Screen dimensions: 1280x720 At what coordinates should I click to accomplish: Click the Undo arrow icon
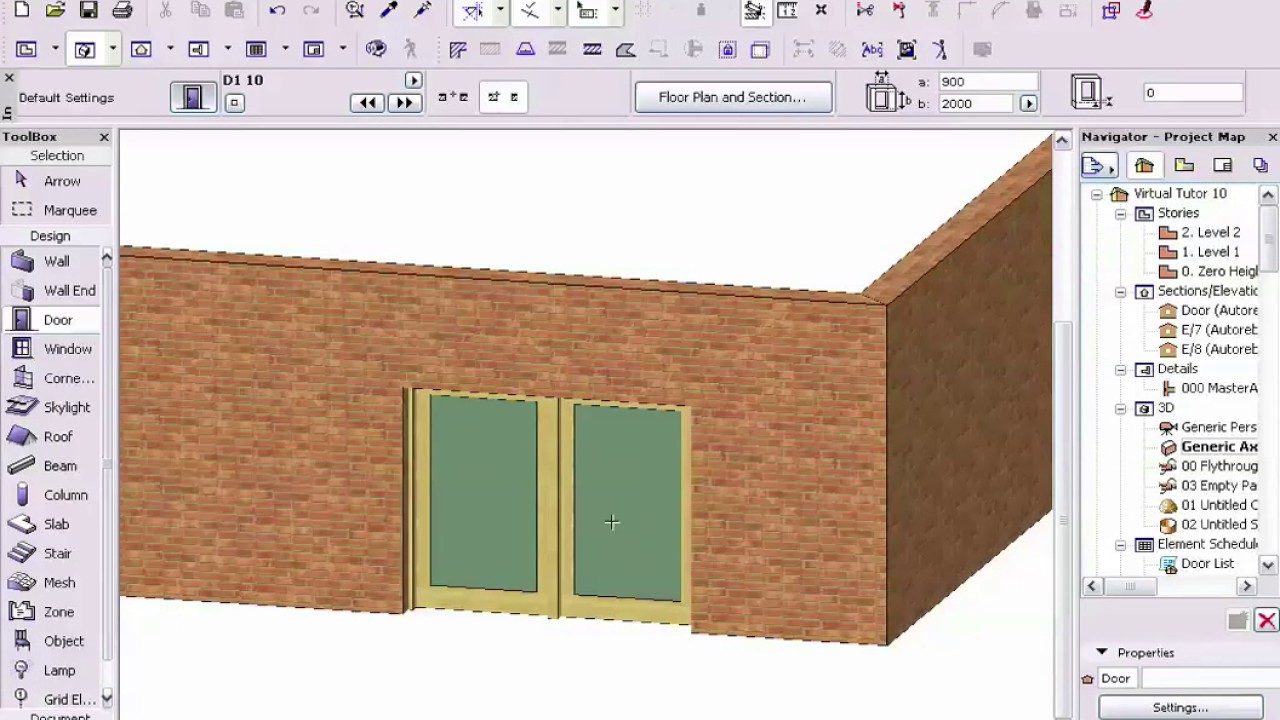click(x=277, y=11)
